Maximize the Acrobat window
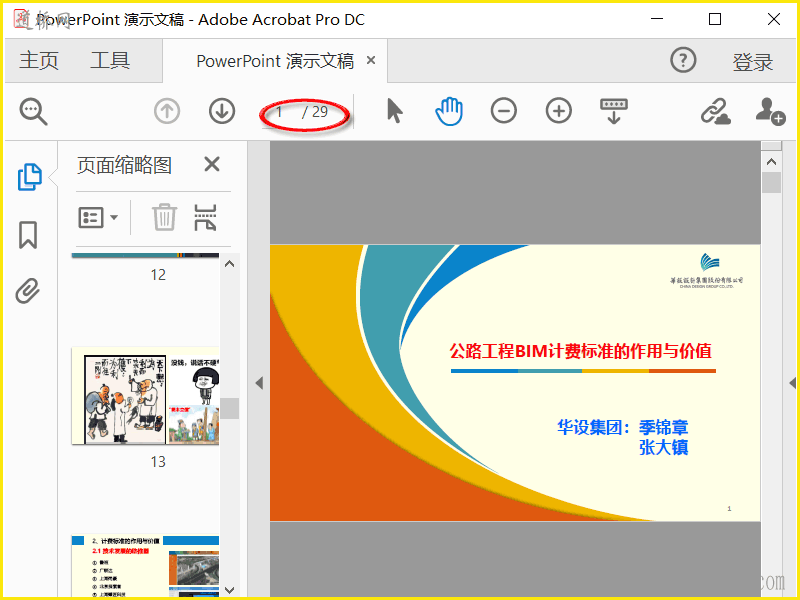 click(x=715, y=19)
